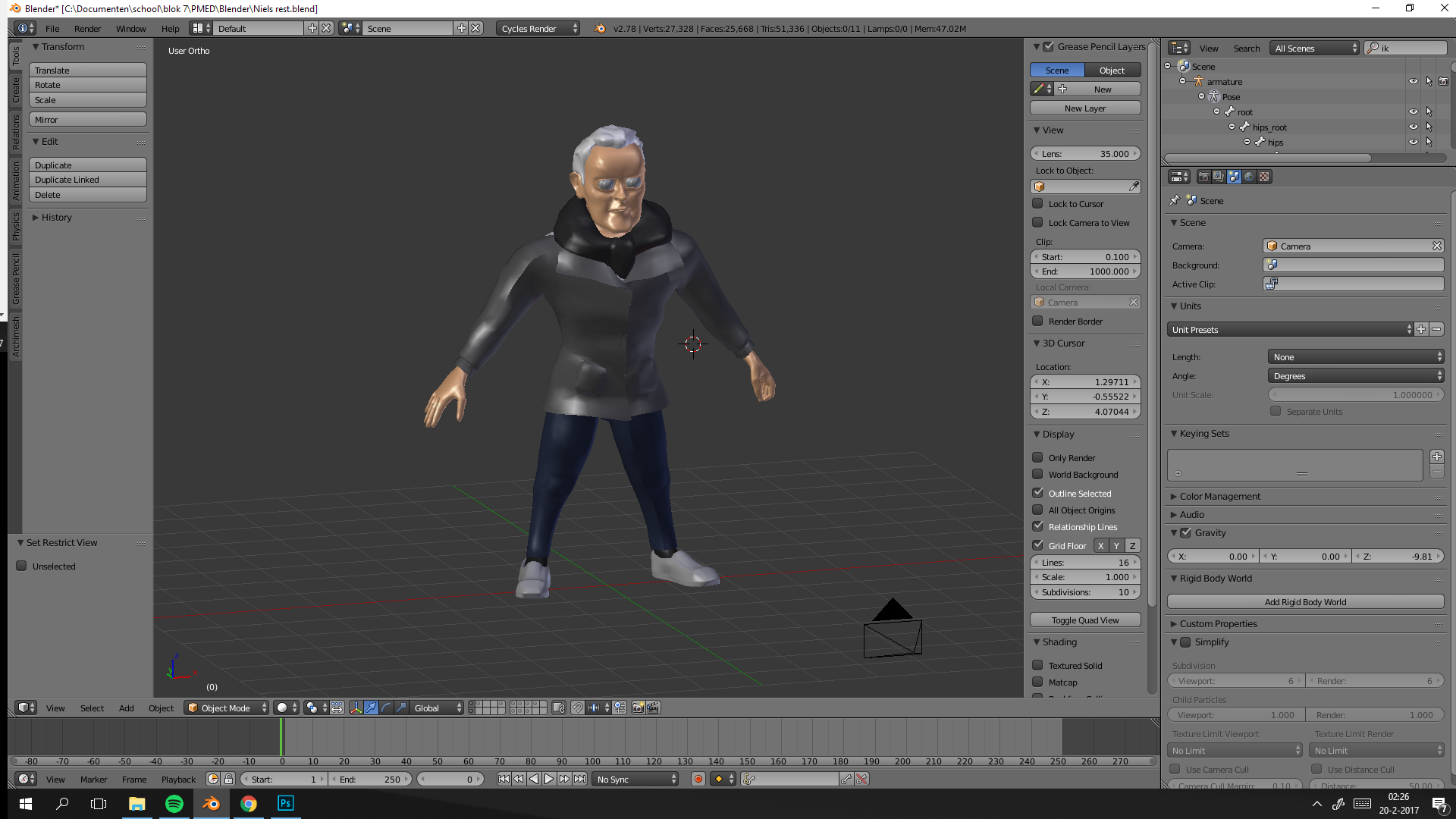Screen dimensions: 1456x819
Task: Enable the Only Render checkbox
Action: [x=1037, y=457]
